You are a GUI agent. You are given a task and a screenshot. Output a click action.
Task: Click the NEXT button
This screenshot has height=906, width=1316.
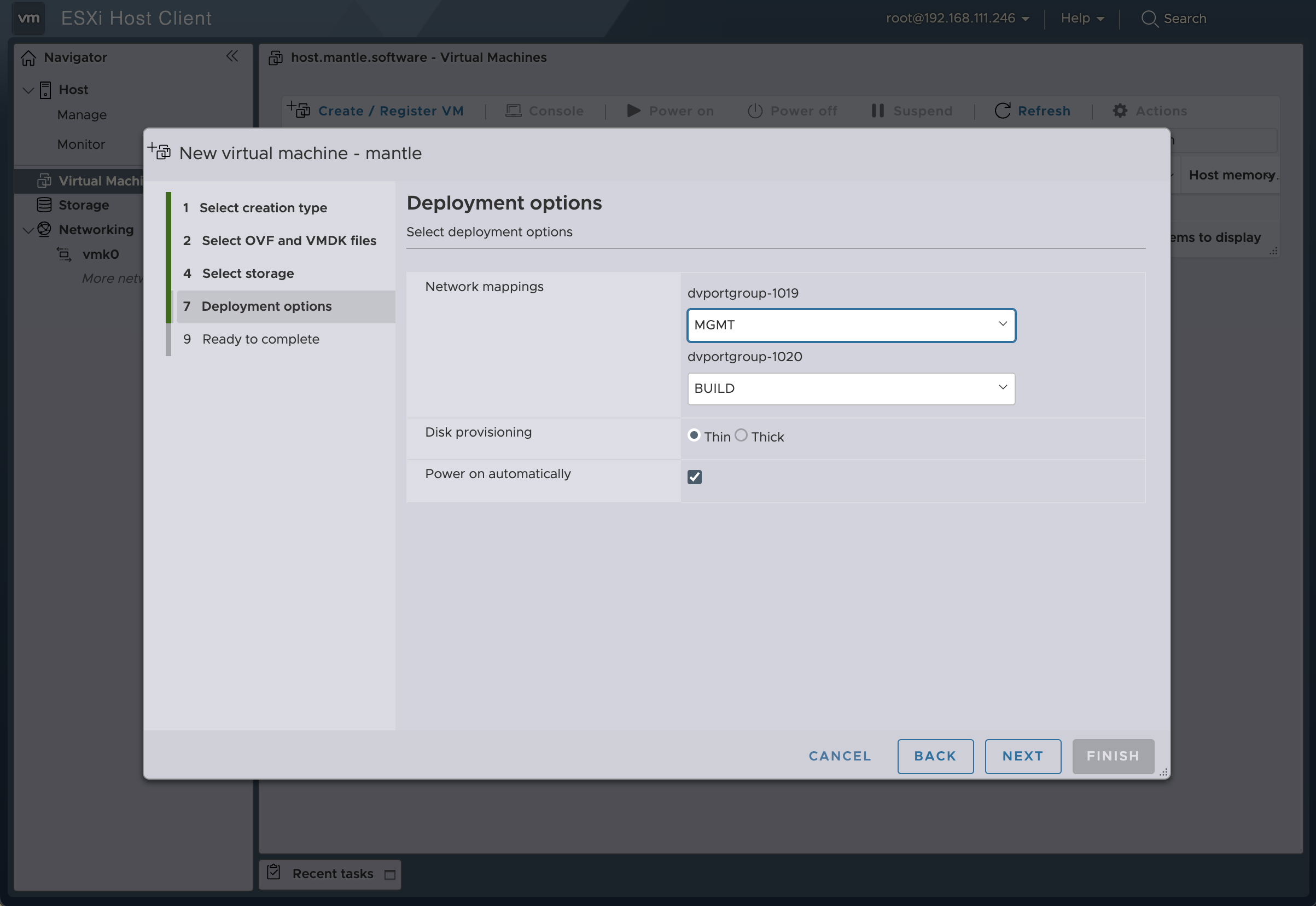[x=1023, y=756]
